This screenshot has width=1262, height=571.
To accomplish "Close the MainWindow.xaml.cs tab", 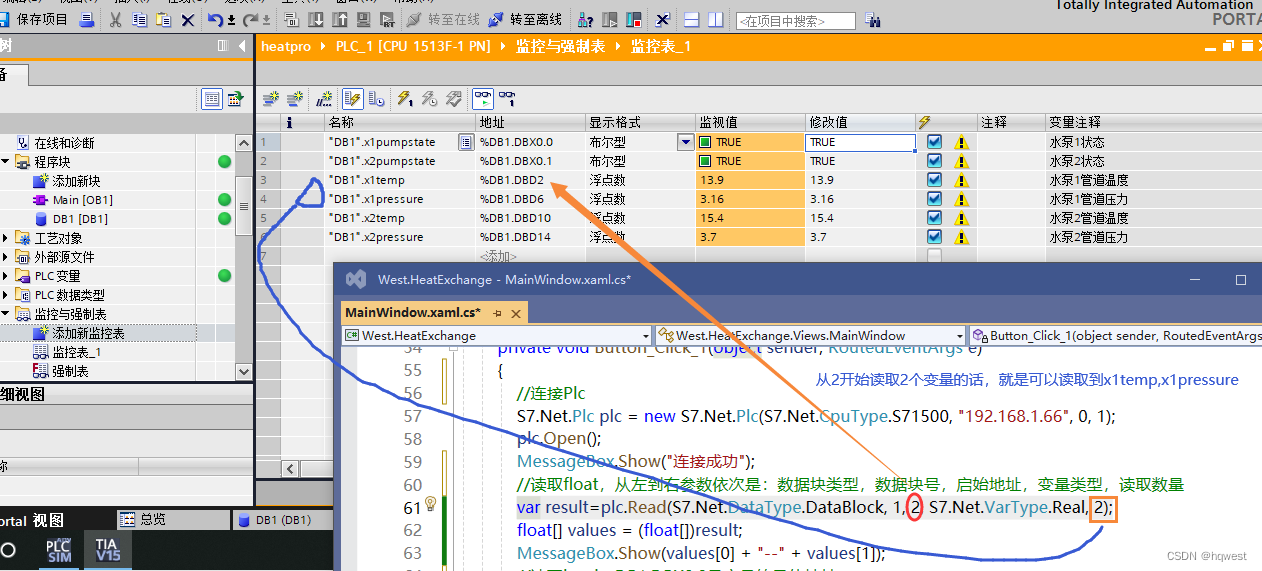I will (515, 313).
